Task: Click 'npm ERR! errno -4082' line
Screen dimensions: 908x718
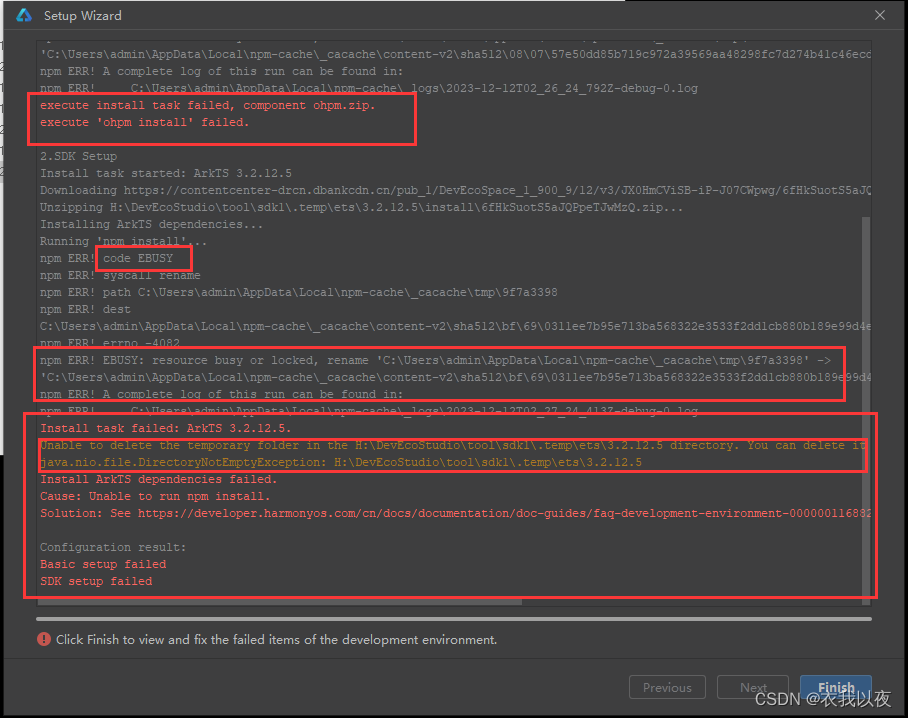Action: 110,343
